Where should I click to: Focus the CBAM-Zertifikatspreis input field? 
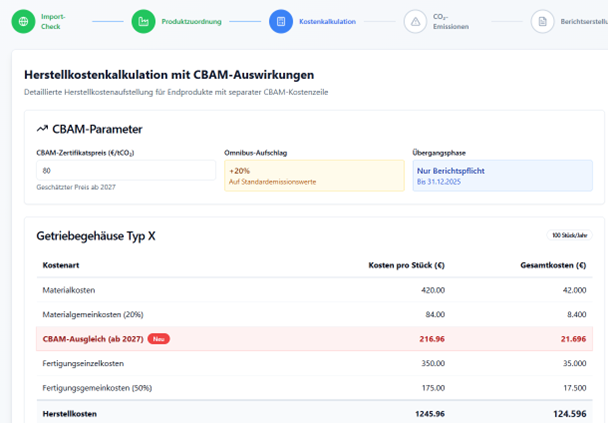(x=125, y=171)
